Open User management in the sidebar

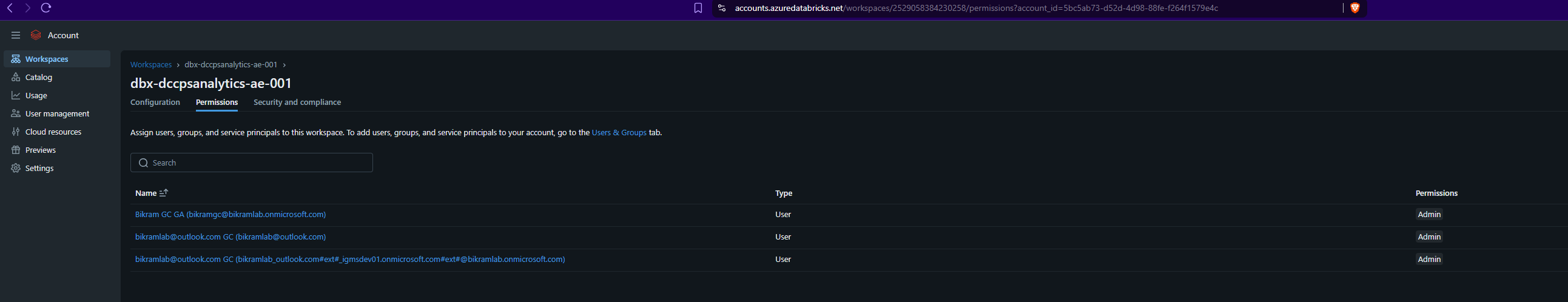(57, 114)
